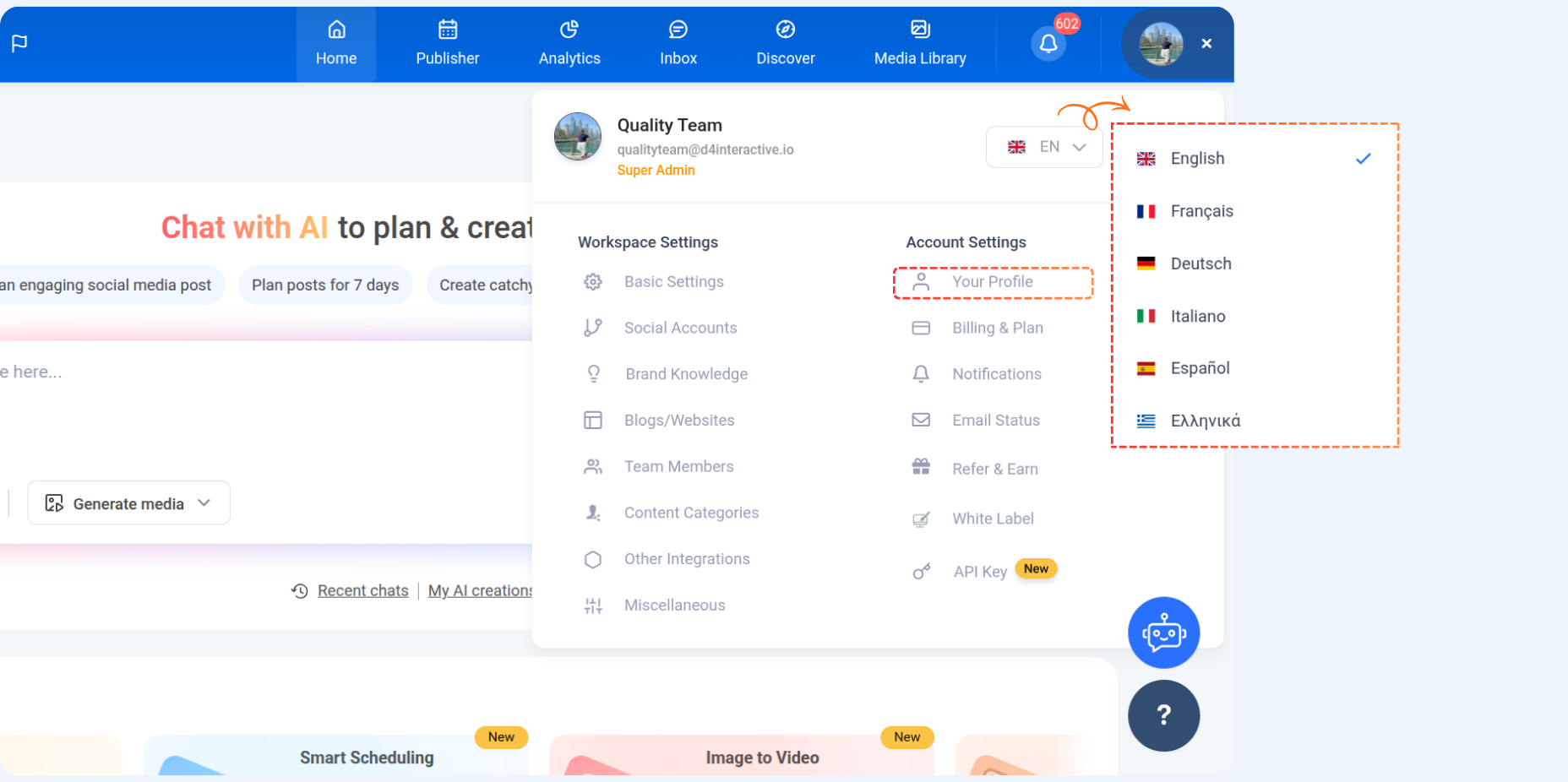The width and height of the screenshot is (1568, 782).
Task: Click the Recent chats history icon
Action: tap(300, 591)
